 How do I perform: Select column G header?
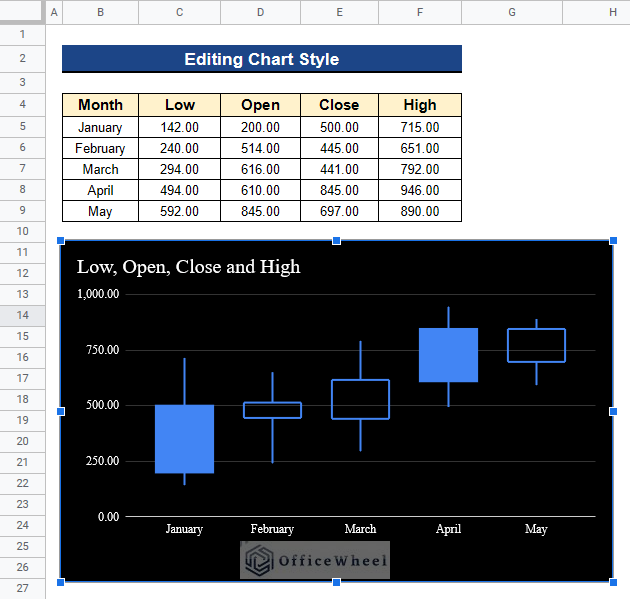[x=512, y=12]
